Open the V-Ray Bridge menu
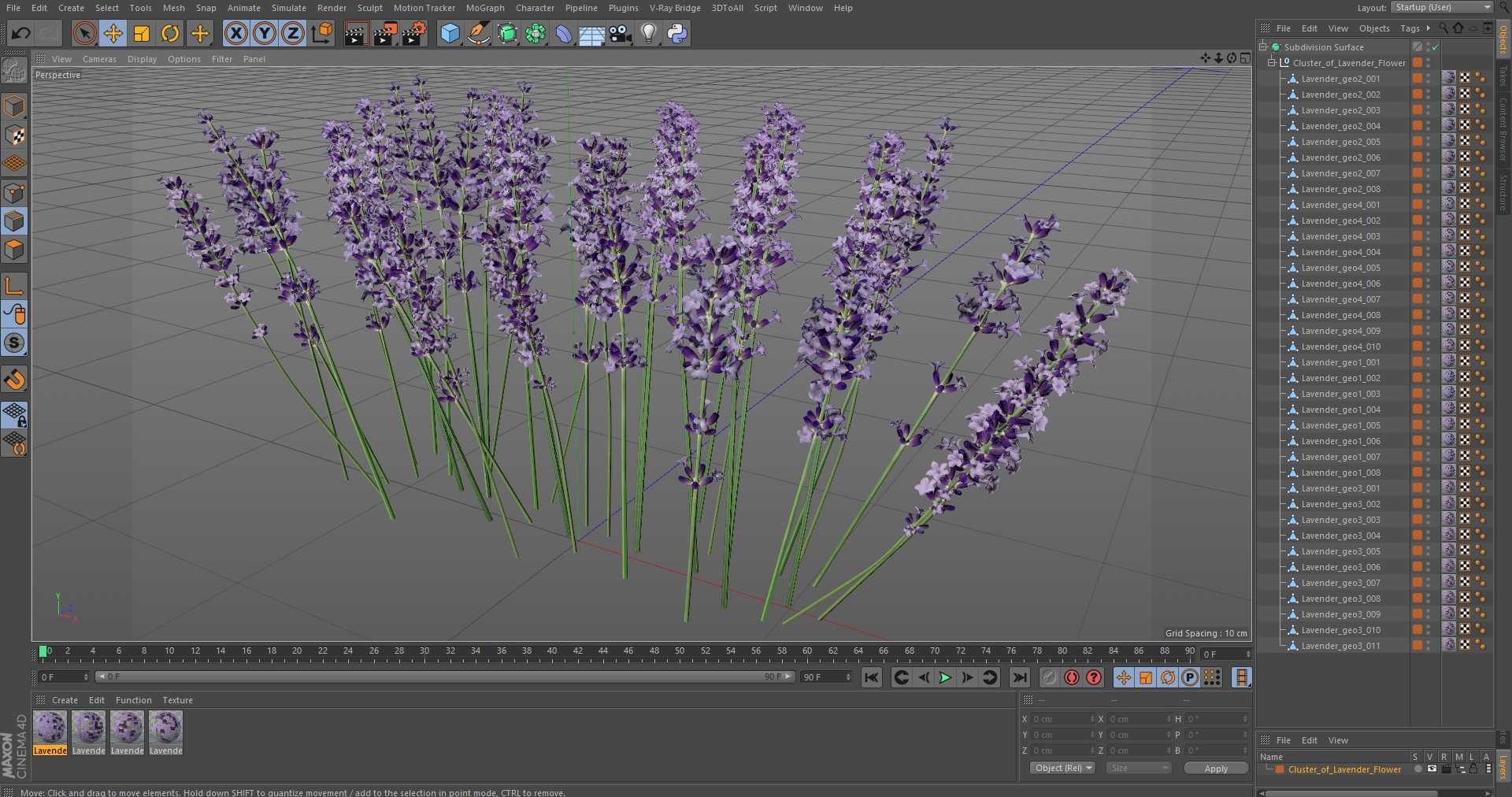This screenshot has width=1512, height=797. point(675,8)
